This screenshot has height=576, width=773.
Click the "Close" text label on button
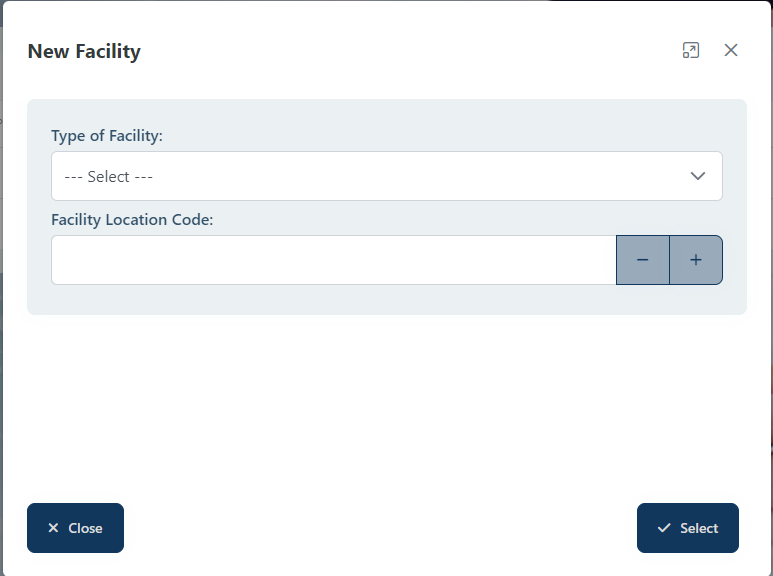tap(85, 528)
